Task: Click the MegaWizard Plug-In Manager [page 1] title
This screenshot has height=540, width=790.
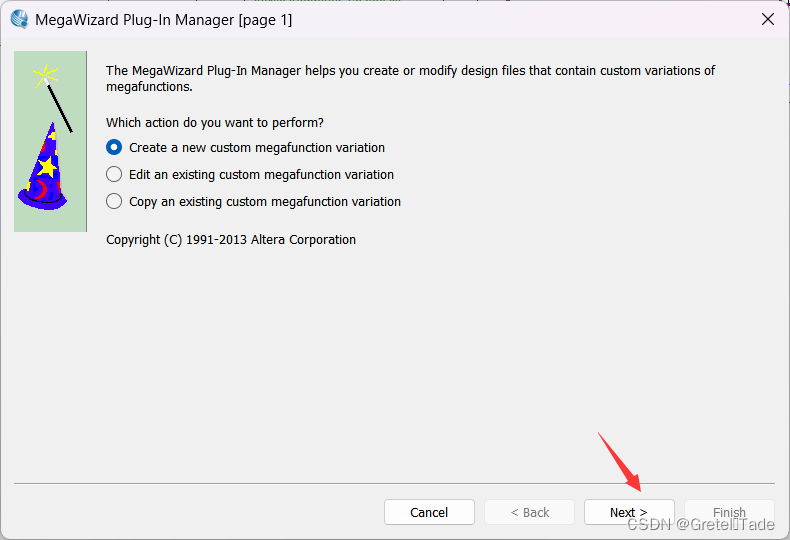Action: [x=164, y=20]
